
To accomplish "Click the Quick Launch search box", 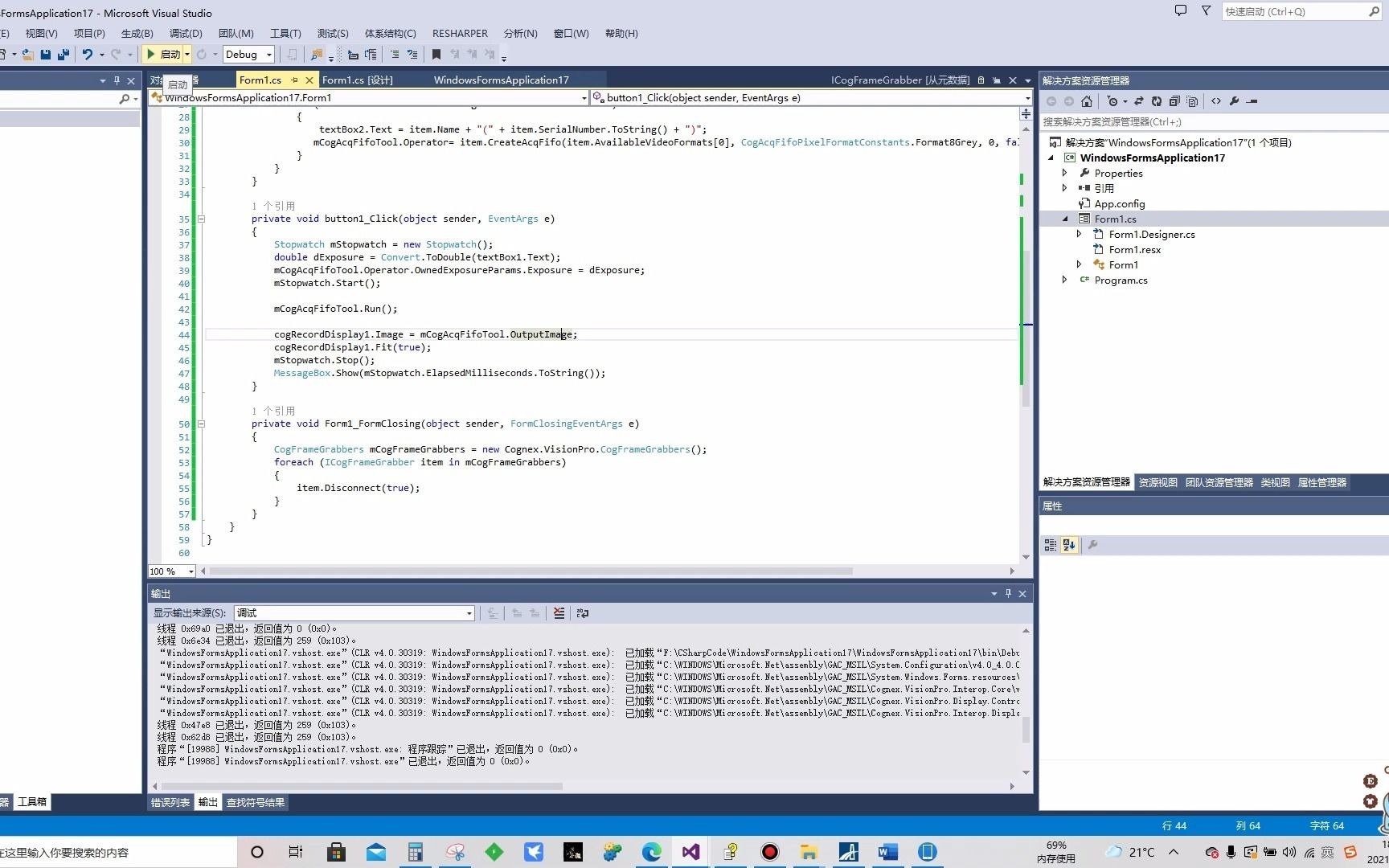I will pos(1301,11).
